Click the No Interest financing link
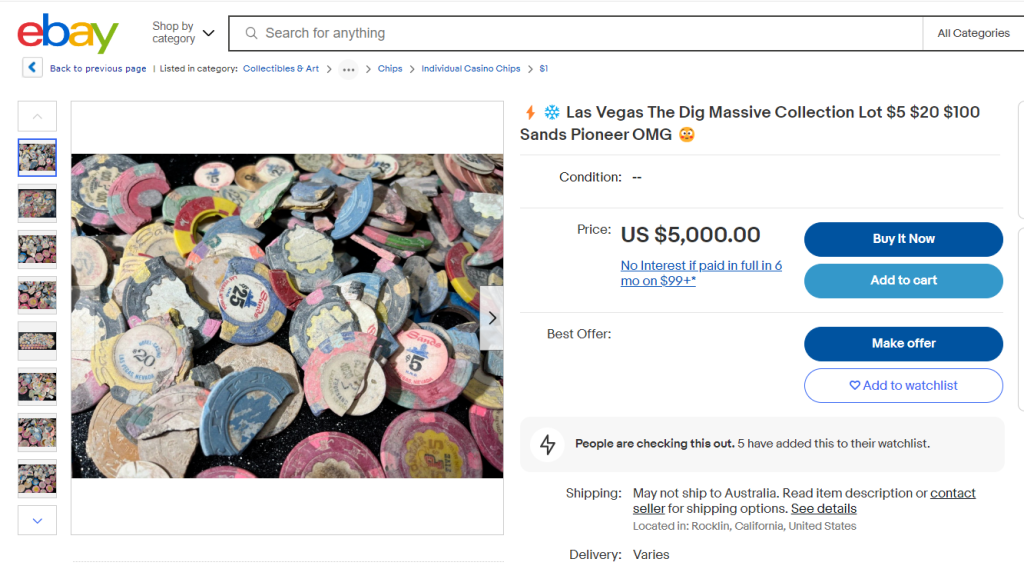 701,273
